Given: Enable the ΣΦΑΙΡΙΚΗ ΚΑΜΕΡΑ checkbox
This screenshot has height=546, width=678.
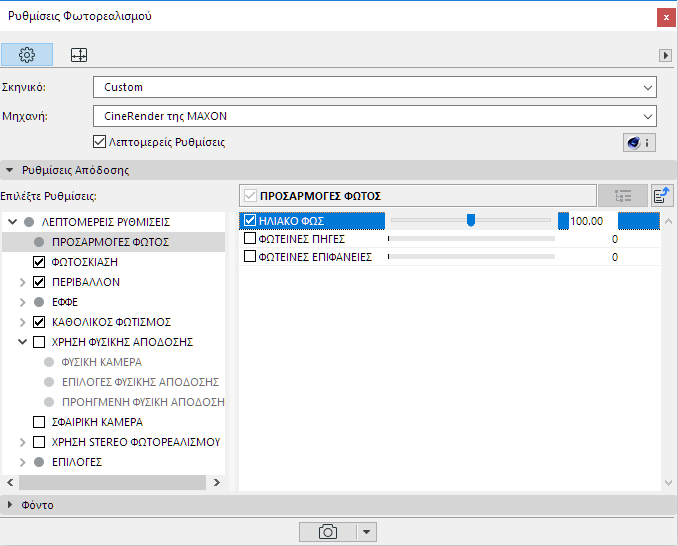Looking at the screenshot, I should click(39, 422).
